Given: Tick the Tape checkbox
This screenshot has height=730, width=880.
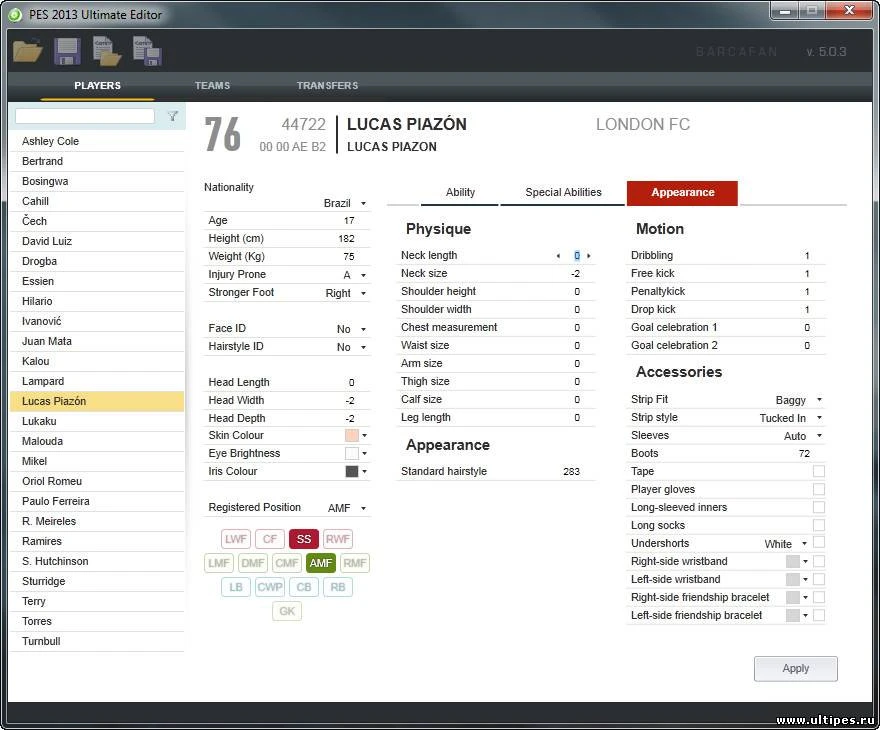Looking at the screenshot, I should 817,471.
